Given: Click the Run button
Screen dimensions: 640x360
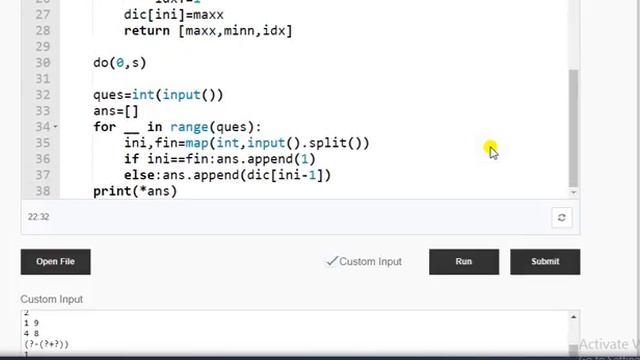Looking at the screenshot, I should 464,262.
